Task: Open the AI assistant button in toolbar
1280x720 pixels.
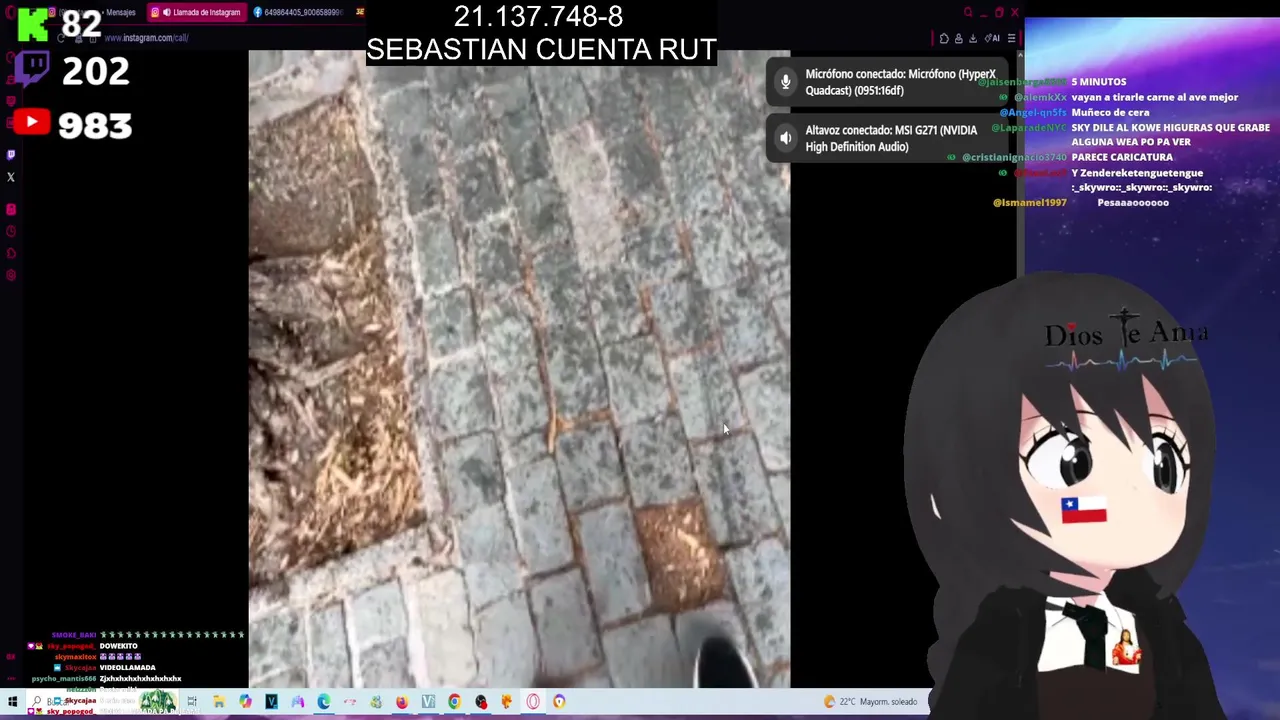Action: pyautogui.click(x=993, y=38)
